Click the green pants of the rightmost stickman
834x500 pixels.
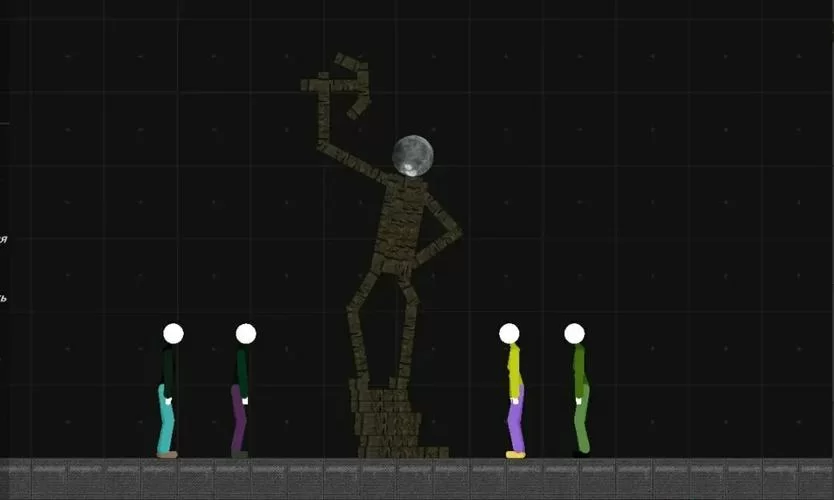coord(581,422)
